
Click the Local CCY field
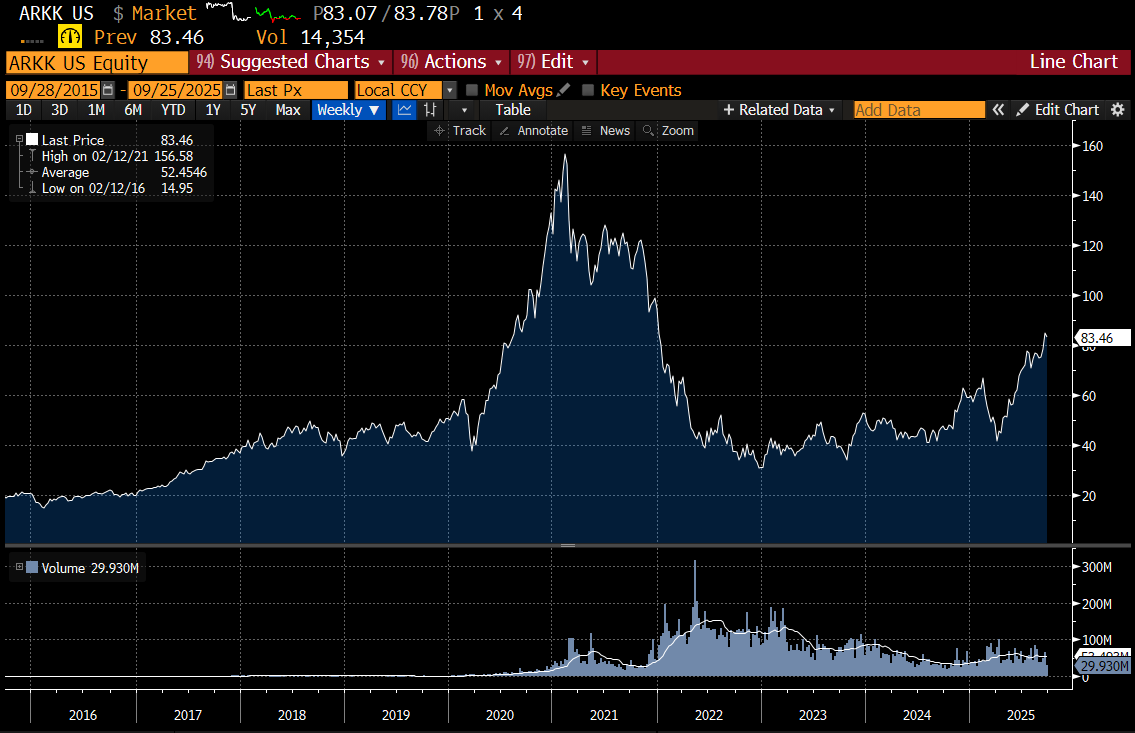[397, 90]
